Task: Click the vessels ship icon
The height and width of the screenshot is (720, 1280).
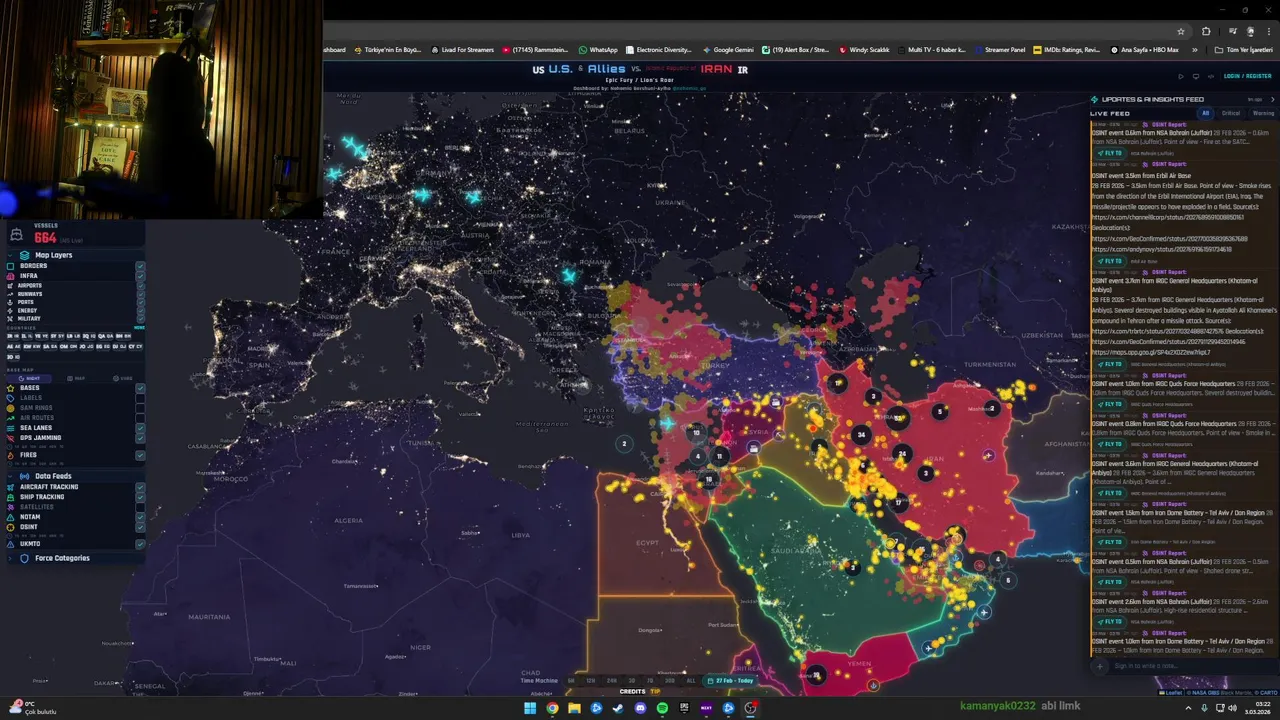Action: (16, 235)
